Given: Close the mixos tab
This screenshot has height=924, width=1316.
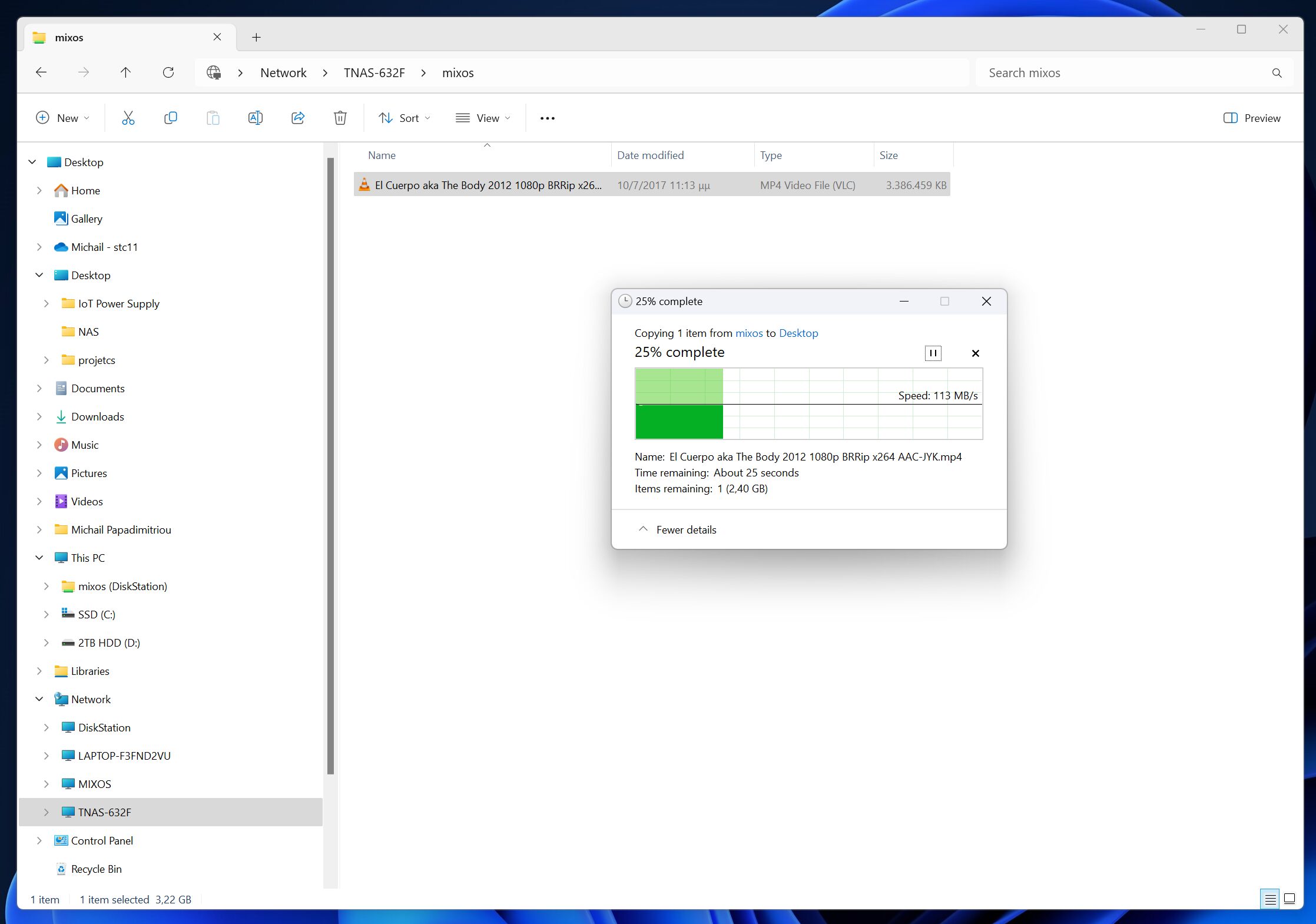Looking at the screenshot, I should (x=217, y=37).
